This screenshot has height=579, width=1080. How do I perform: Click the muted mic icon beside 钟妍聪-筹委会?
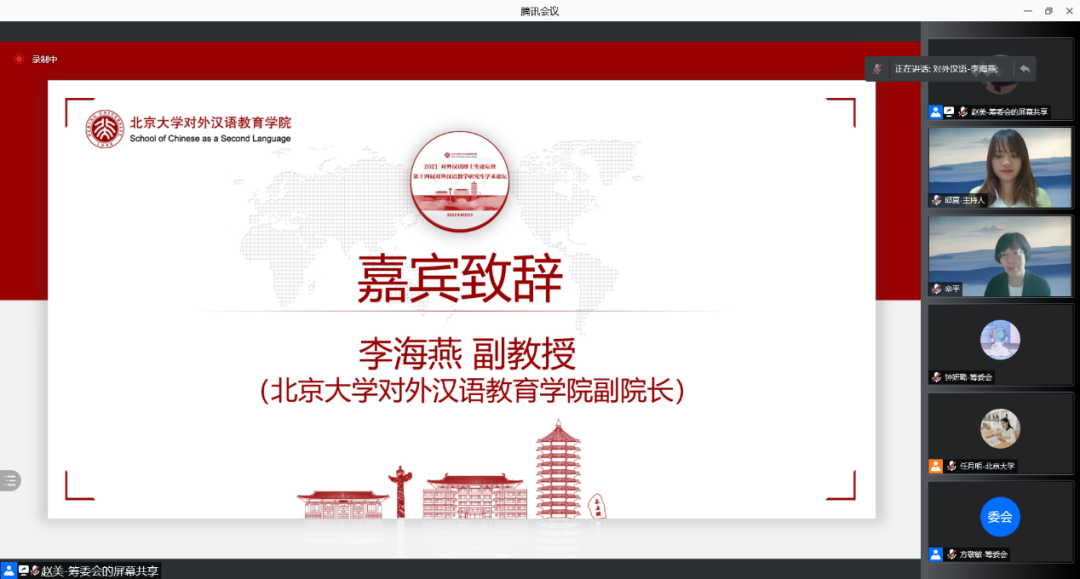pyautogui.click(x=937, y=377)
